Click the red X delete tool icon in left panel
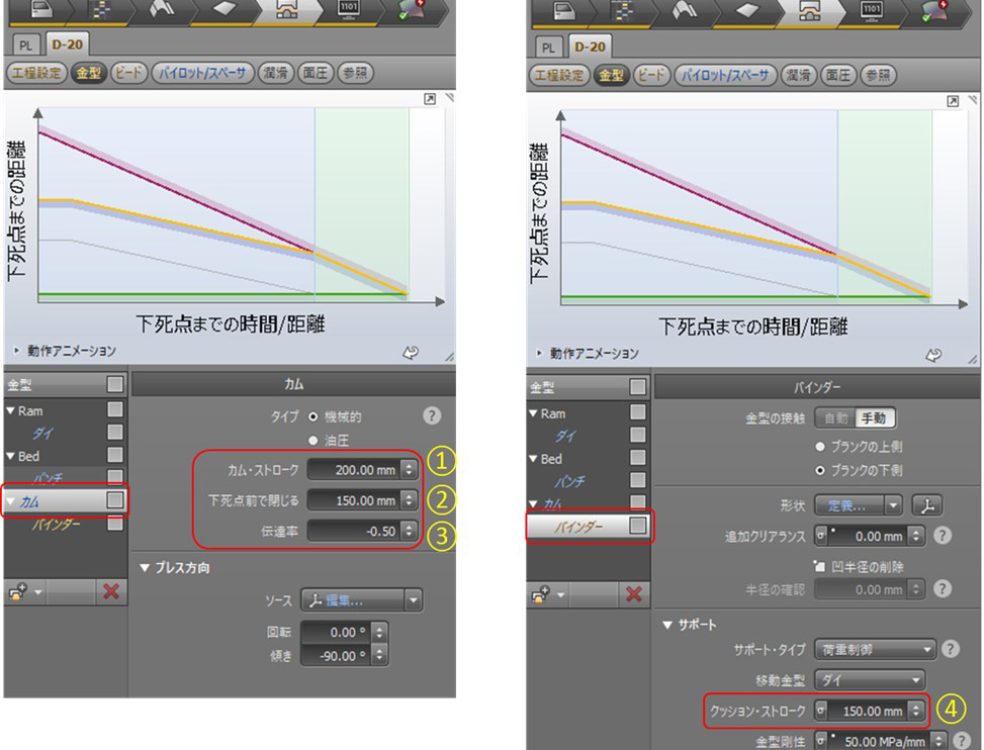 [111, 591]
